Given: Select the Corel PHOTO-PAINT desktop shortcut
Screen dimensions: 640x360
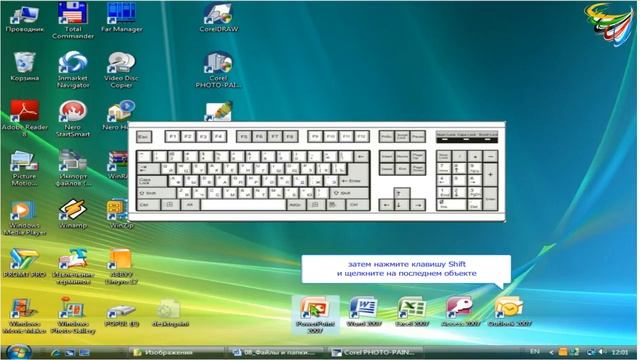Looking at the screenshot, I should (218, 69).
